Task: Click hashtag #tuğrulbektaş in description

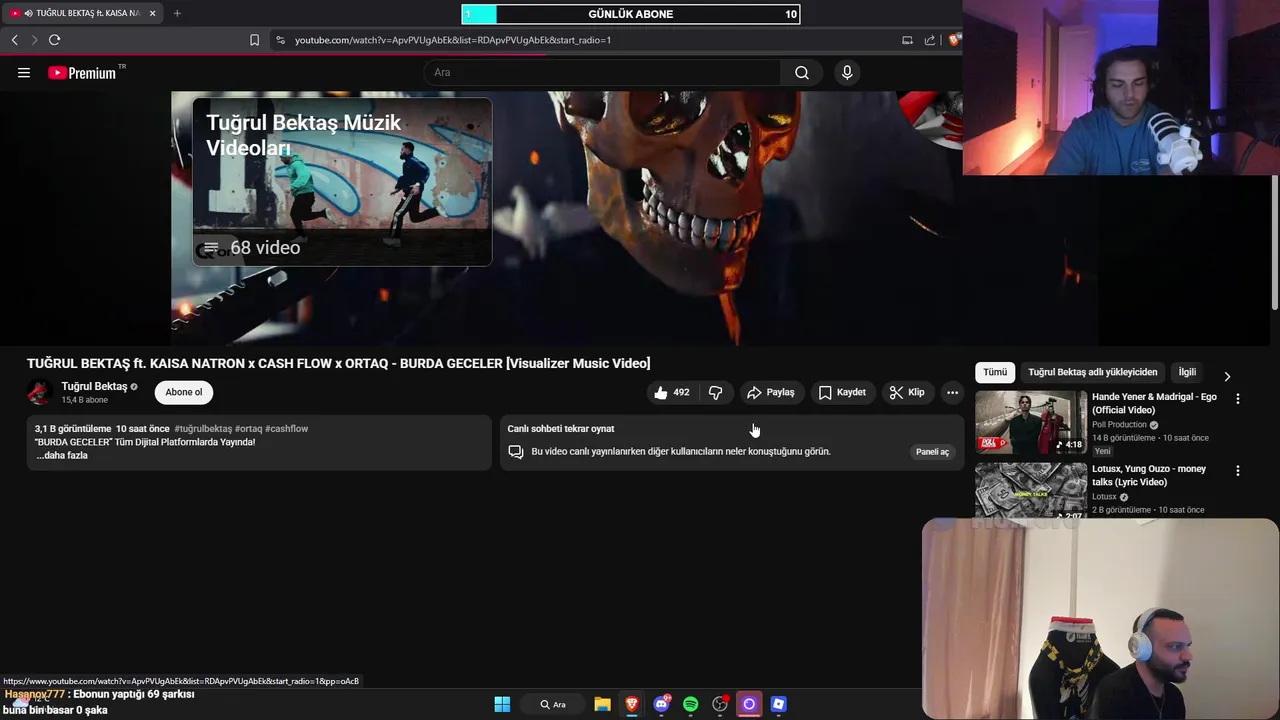Action: pyautogui.click(x=203, y=428)
